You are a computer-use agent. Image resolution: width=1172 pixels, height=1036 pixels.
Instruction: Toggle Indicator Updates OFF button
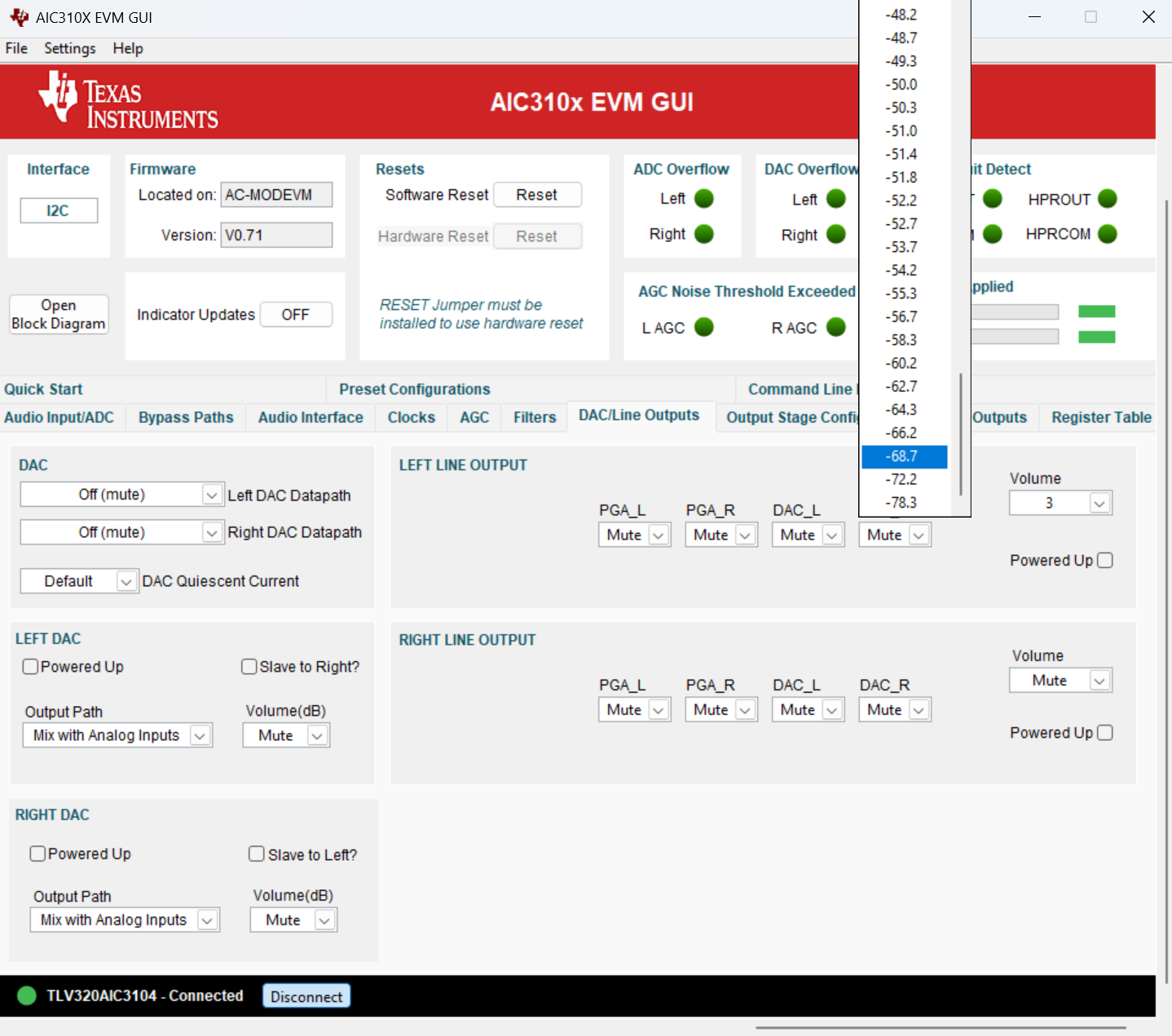point(296,315)
